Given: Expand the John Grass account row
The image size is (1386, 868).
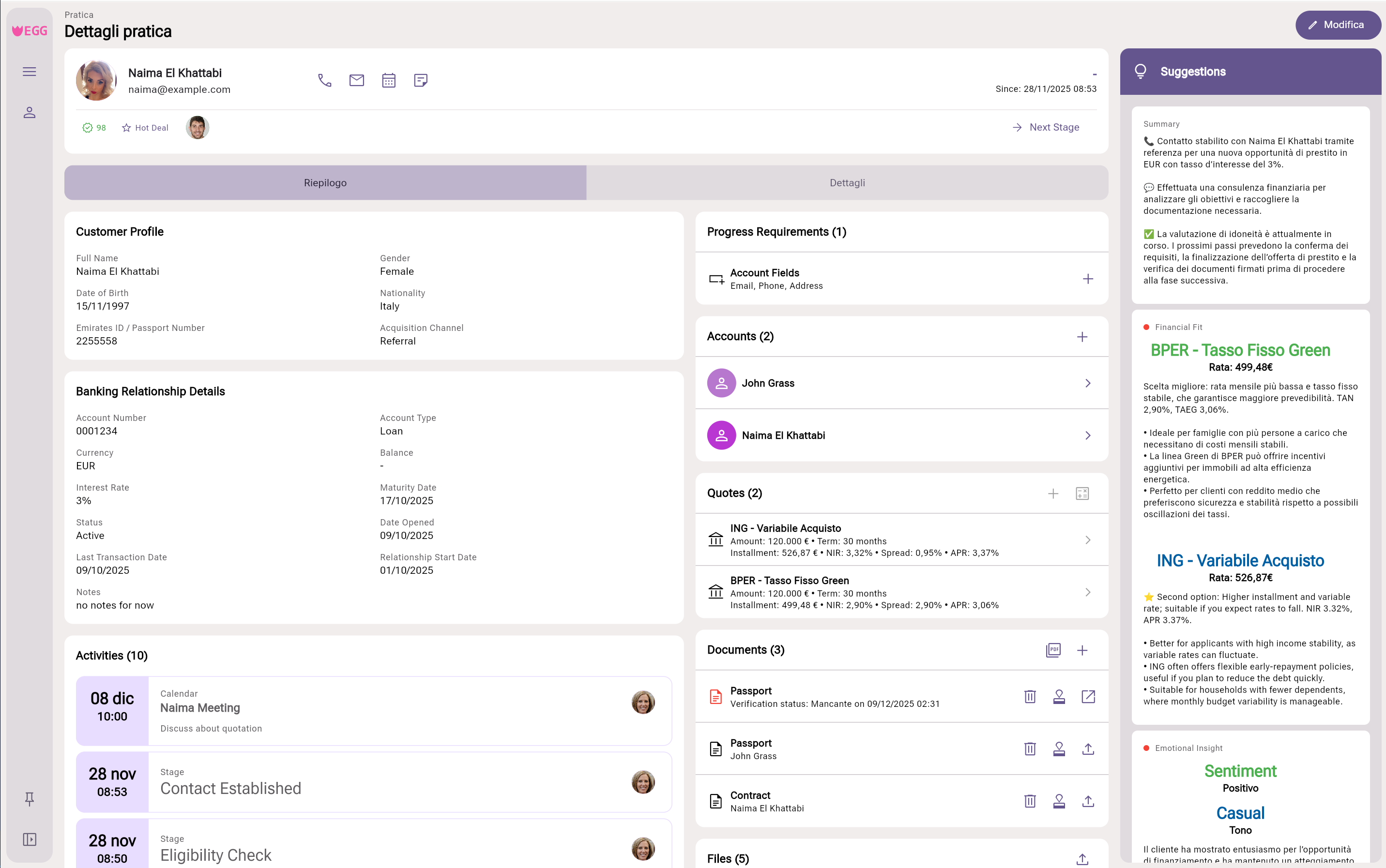Looking at the screenshot, I should [x=1087, y=383].
